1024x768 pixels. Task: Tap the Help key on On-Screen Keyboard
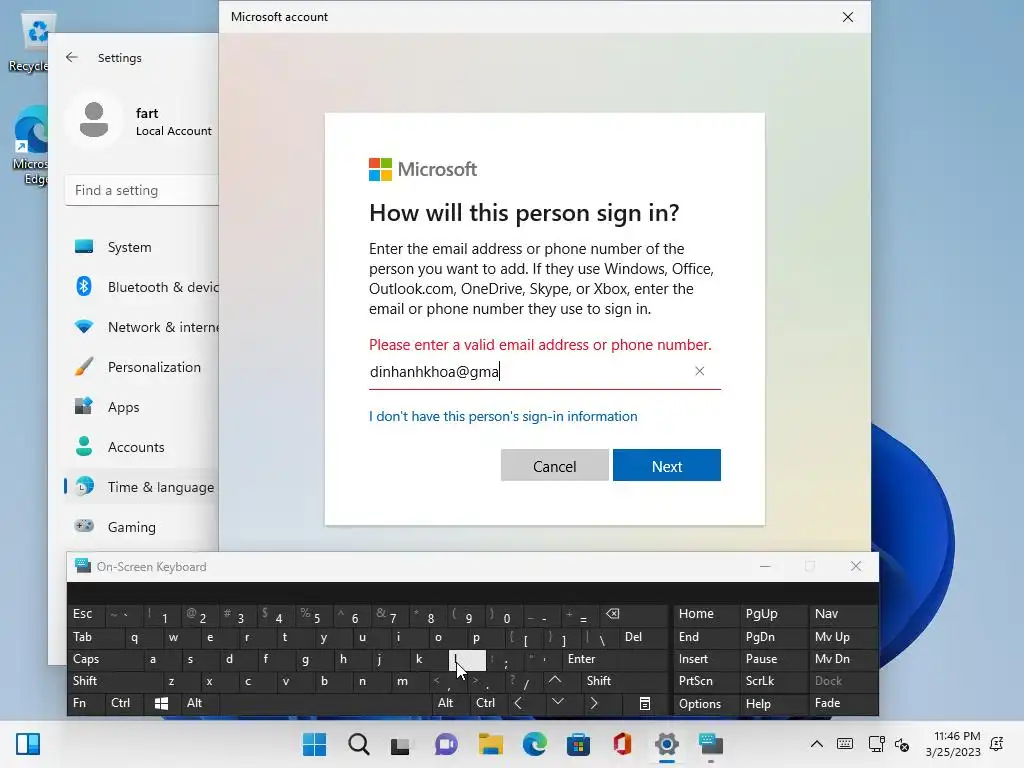(773, 703)
